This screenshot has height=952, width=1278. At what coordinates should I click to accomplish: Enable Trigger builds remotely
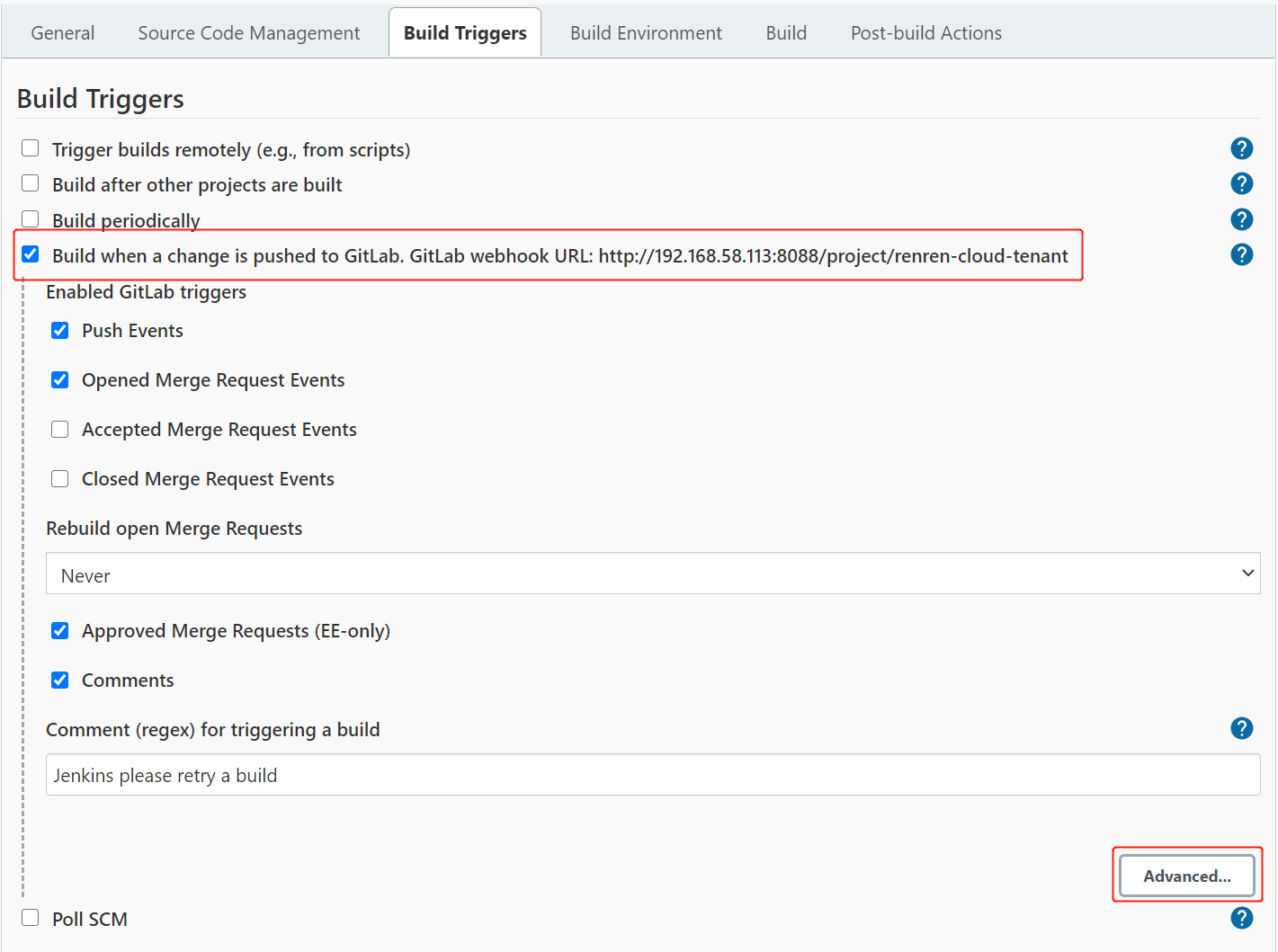(30, 147)
